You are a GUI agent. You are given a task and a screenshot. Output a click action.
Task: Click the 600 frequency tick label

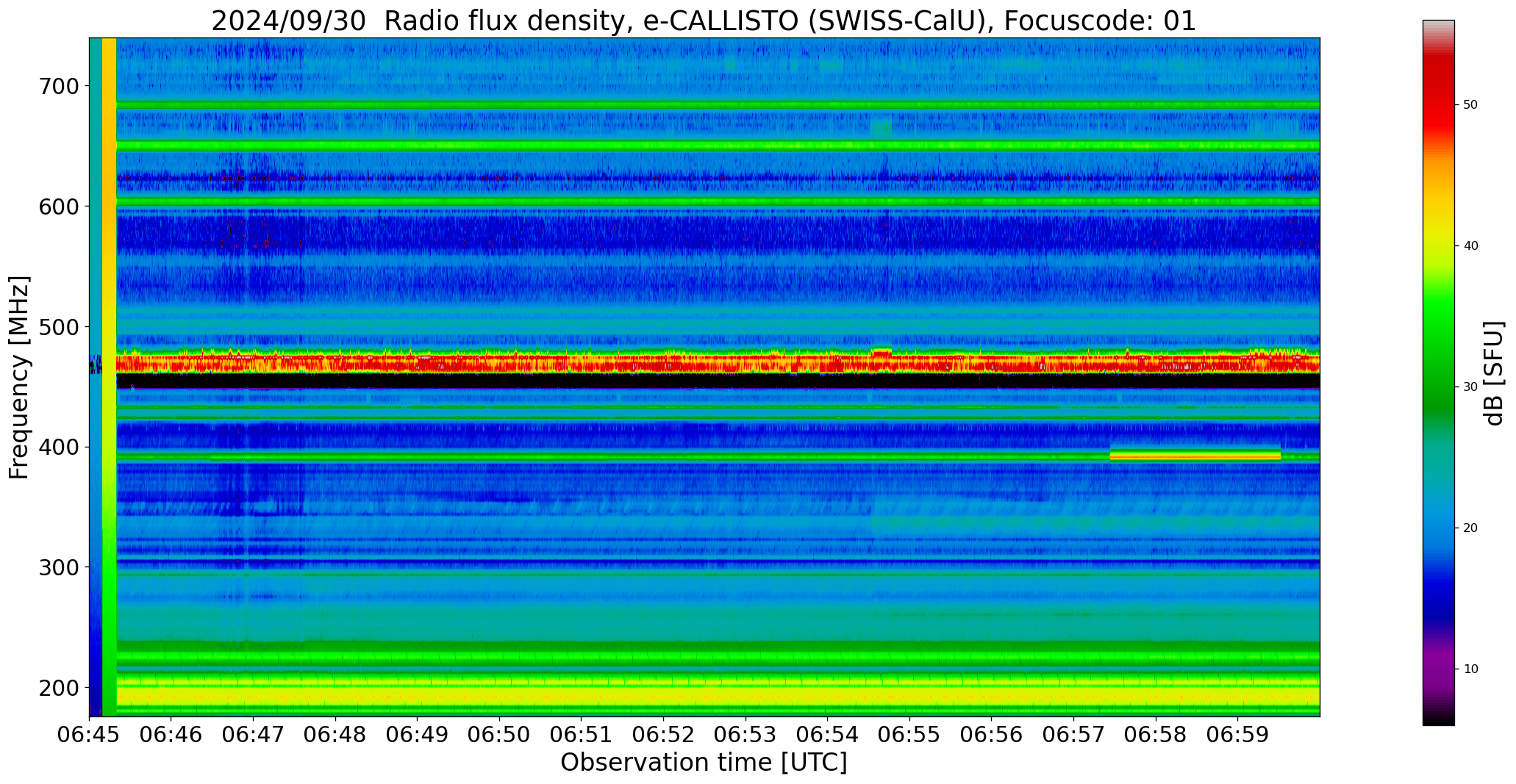coord(58,207)
